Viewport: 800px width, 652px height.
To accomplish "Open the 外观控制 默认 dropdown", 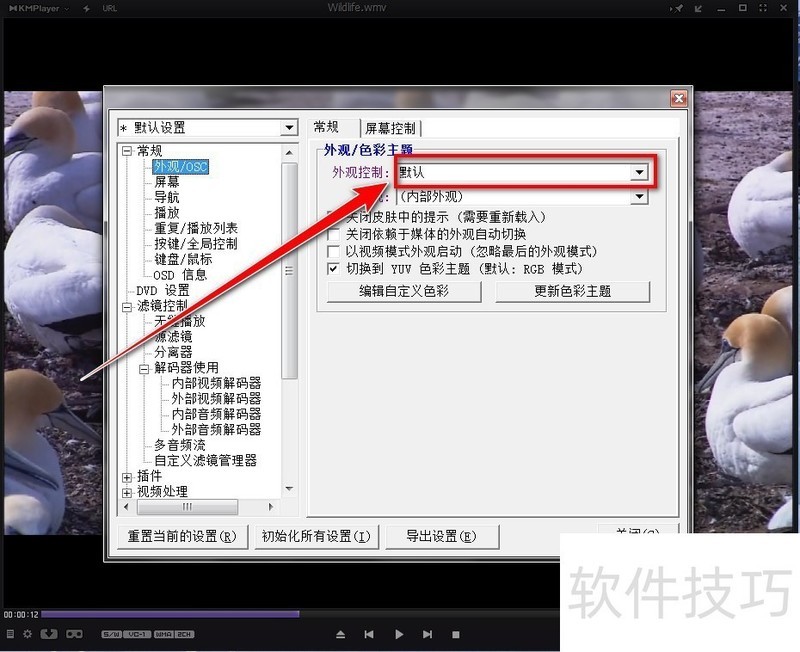I will [x=641, y=172].
